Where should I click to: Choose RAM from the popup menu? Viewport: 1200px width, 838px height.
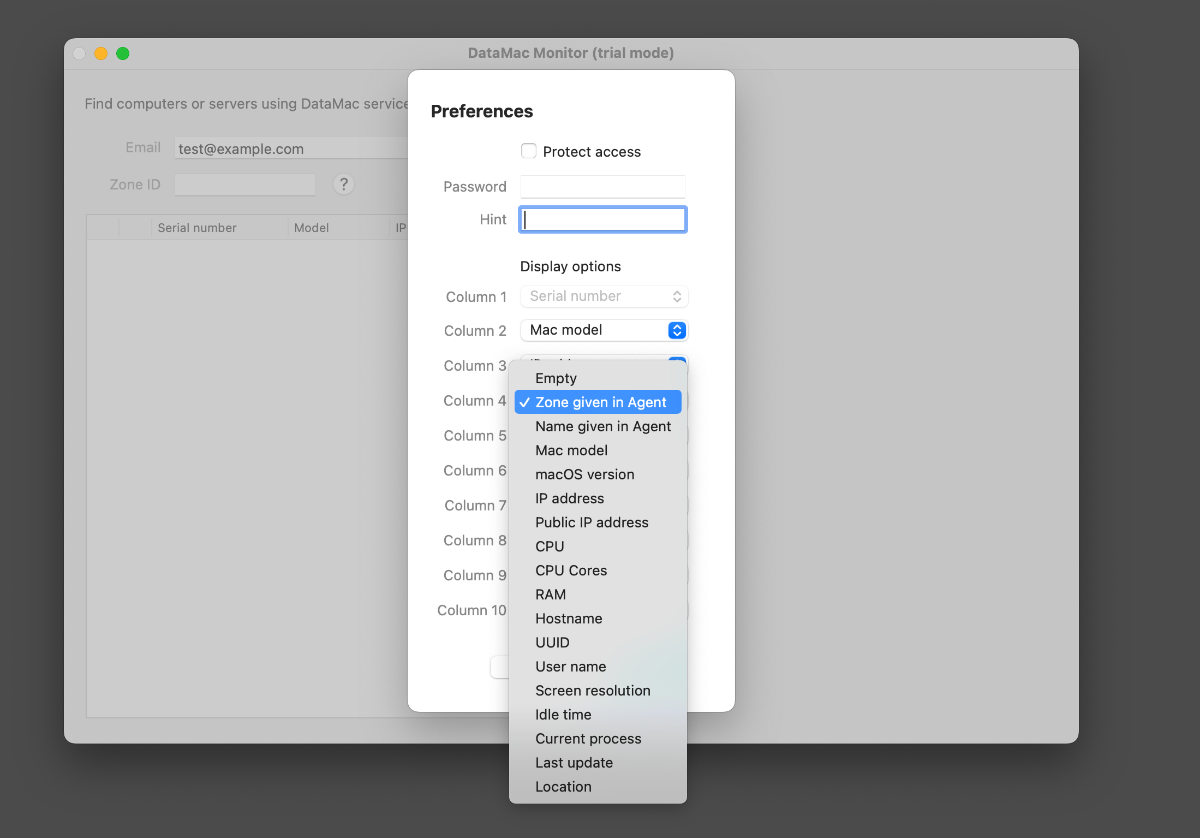[x=598, y=594]
